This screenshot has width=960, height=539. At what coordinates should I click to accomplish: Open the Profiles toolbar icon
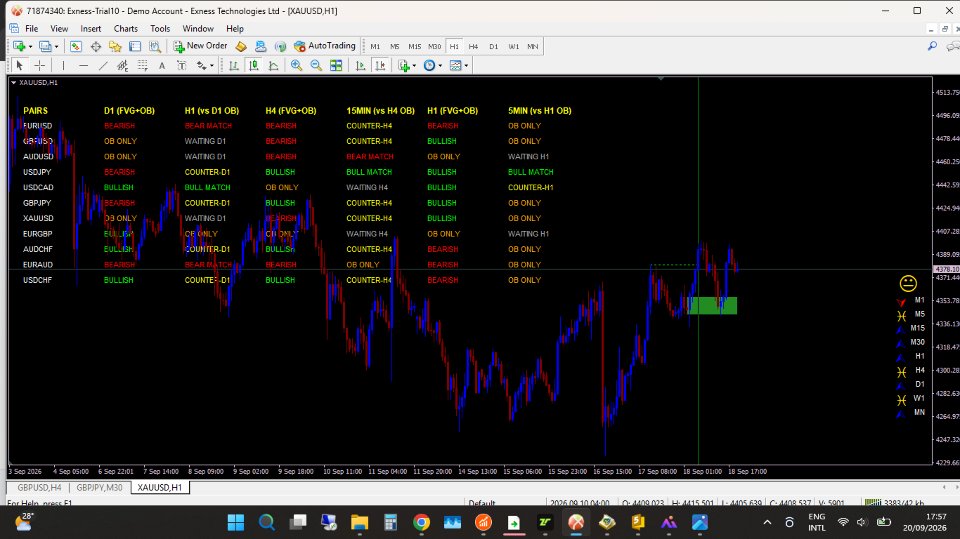point(45,46)
